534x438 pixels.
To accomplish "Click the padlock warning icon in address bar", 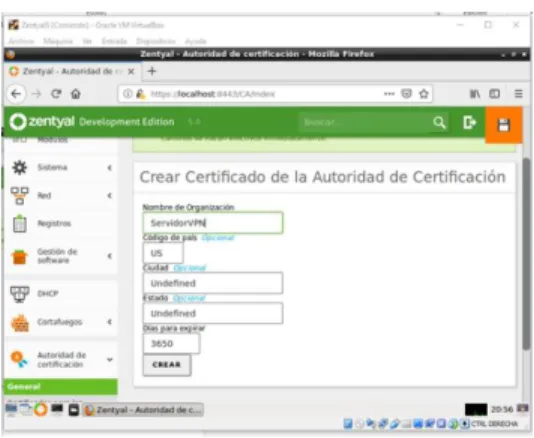I will [141, 94].
